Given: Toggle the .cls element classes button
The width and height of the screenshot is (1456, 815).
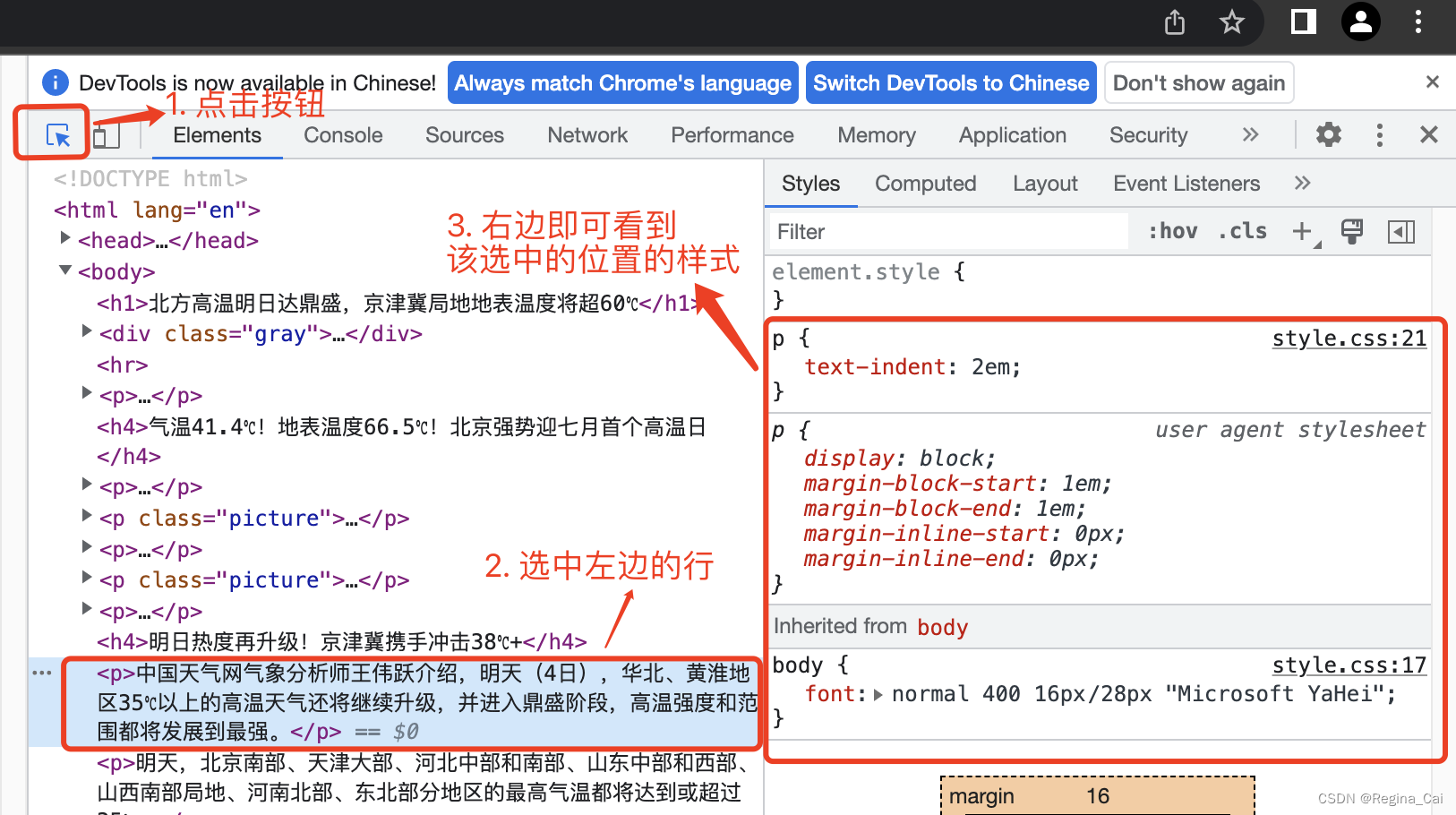Looking at the screenshot, I should (x=1242, y=231).
